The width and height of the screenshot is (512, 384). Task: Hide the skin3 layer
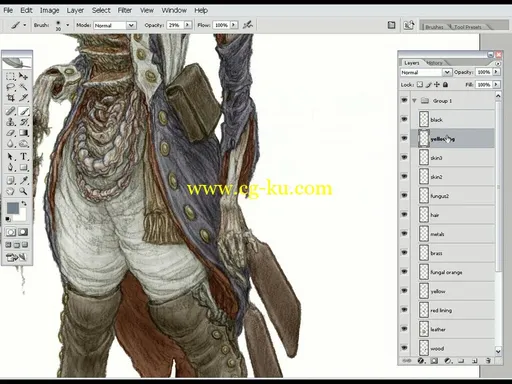(x=404, y=157)
